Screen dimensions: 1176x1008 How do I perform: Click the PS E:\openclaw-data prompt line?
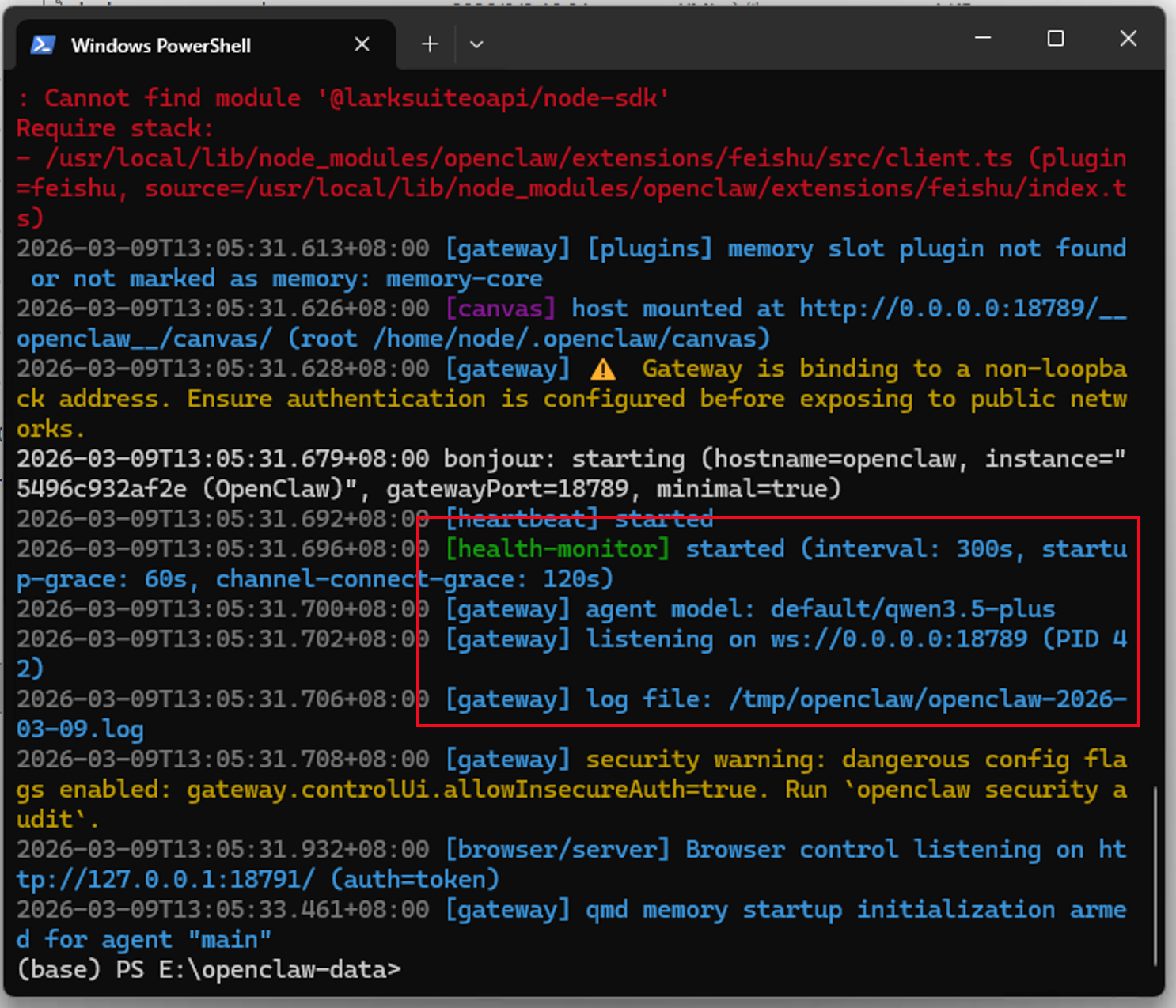(209, 969)
